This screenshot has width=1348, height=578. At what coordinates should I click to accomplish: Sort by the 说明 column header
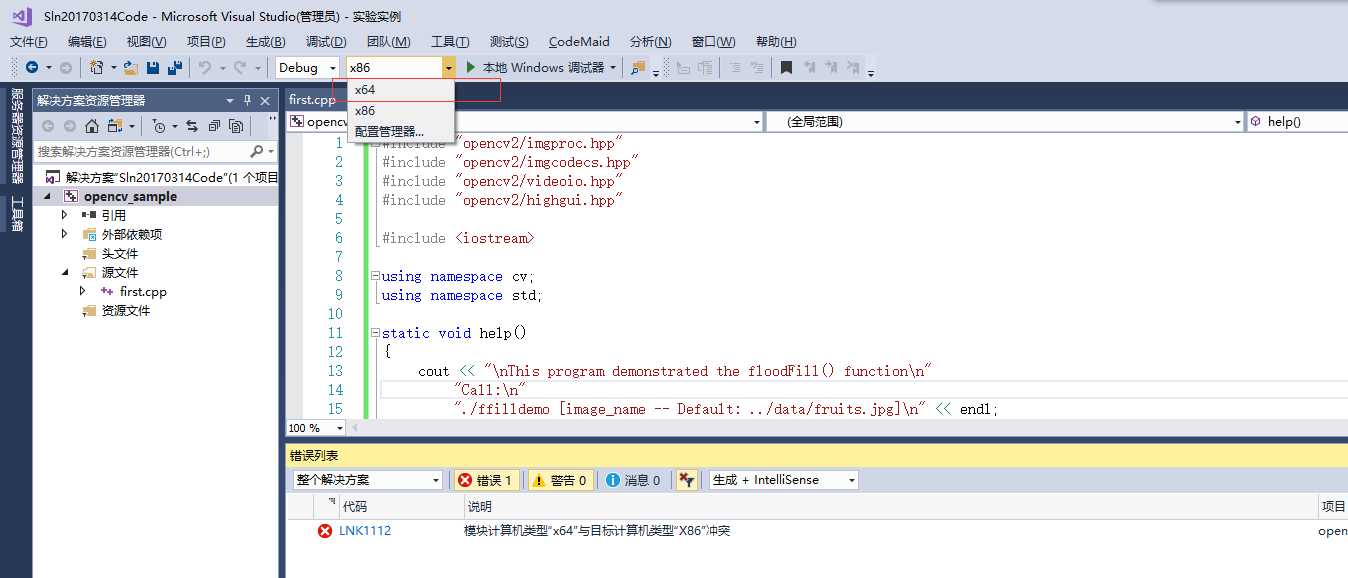(479, 507)
